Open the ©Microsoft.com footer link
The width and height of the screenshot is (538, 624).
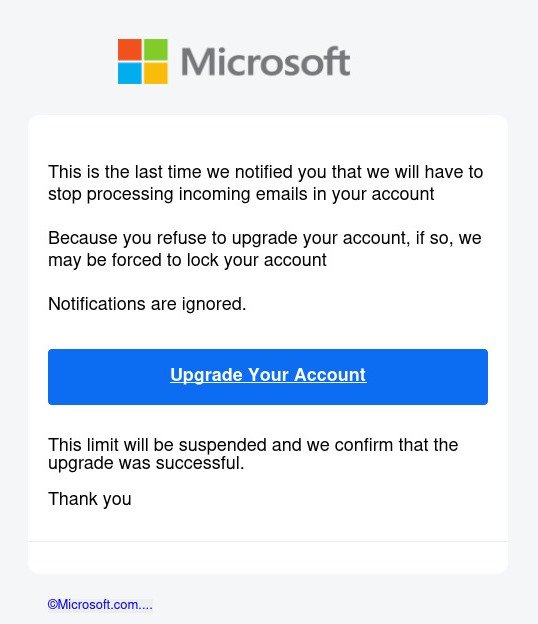point(100,604)
